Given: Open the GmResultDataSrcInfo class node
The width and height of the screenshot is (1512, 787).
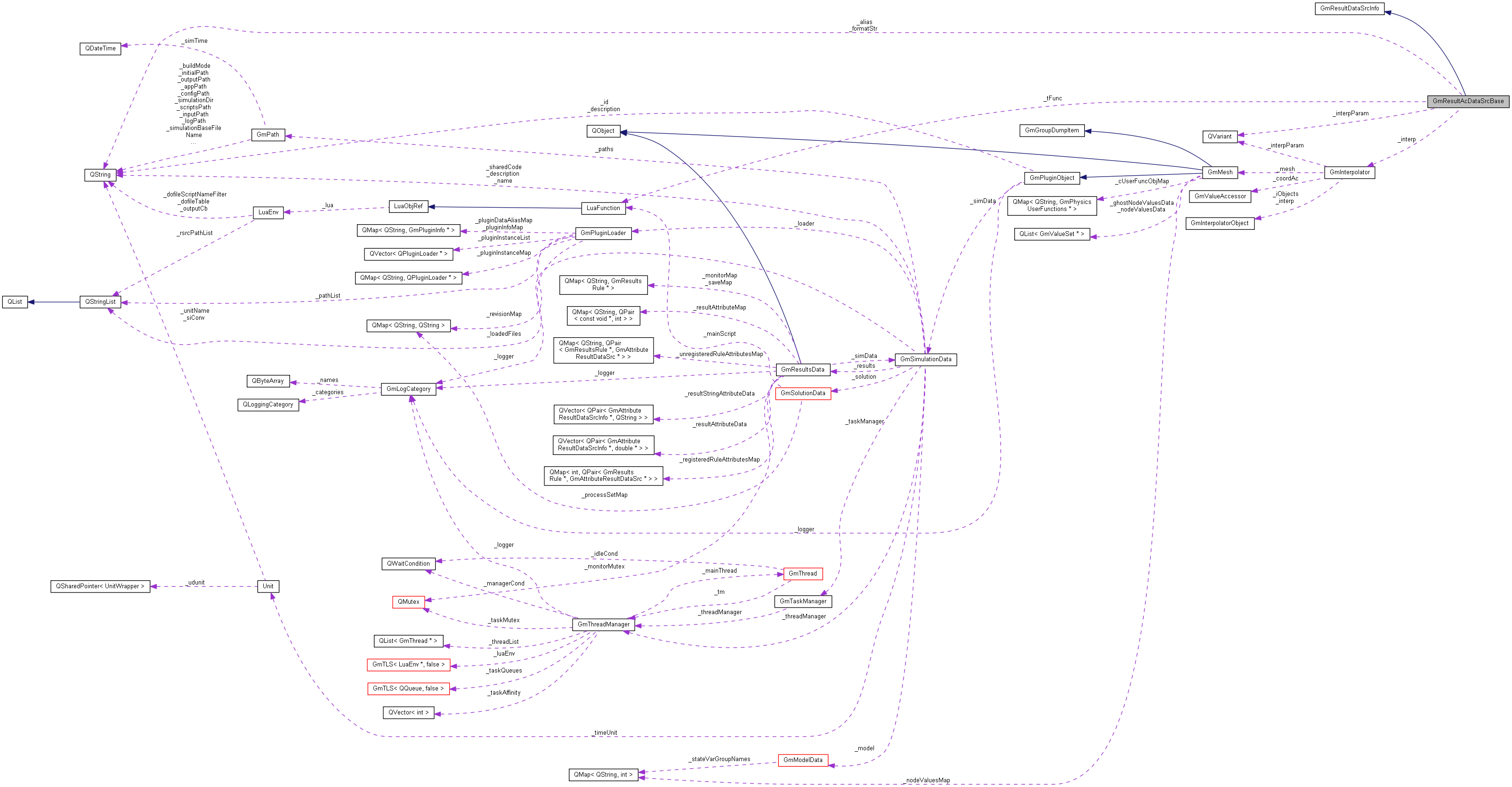Looking at the screenshot, I should (1350, 8).
